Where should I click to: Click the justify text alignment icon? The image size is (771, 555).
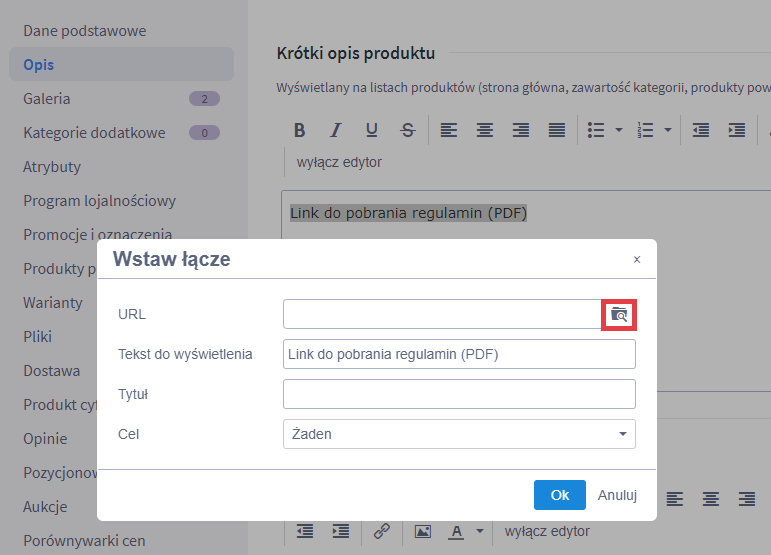(x=556, y=130)
